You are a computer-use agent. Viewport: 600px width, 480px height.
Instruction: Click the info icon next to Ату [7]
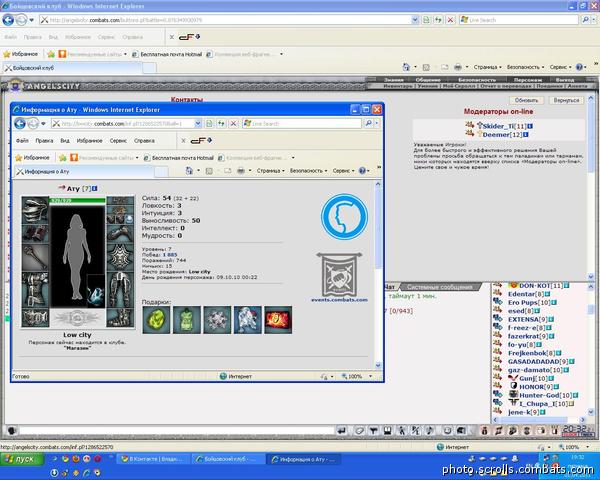point(95,188)
